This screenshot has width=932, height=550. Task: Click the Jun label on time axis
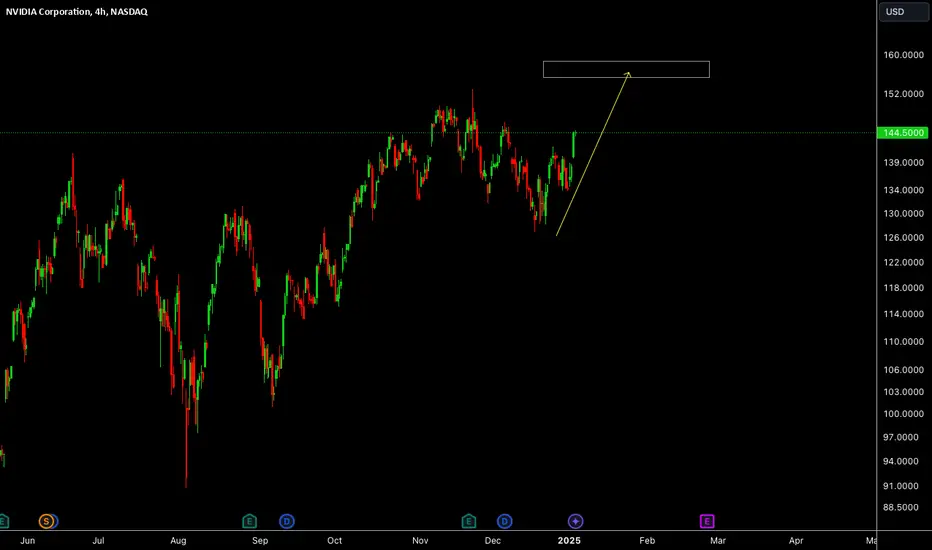[x=27, y=540]
